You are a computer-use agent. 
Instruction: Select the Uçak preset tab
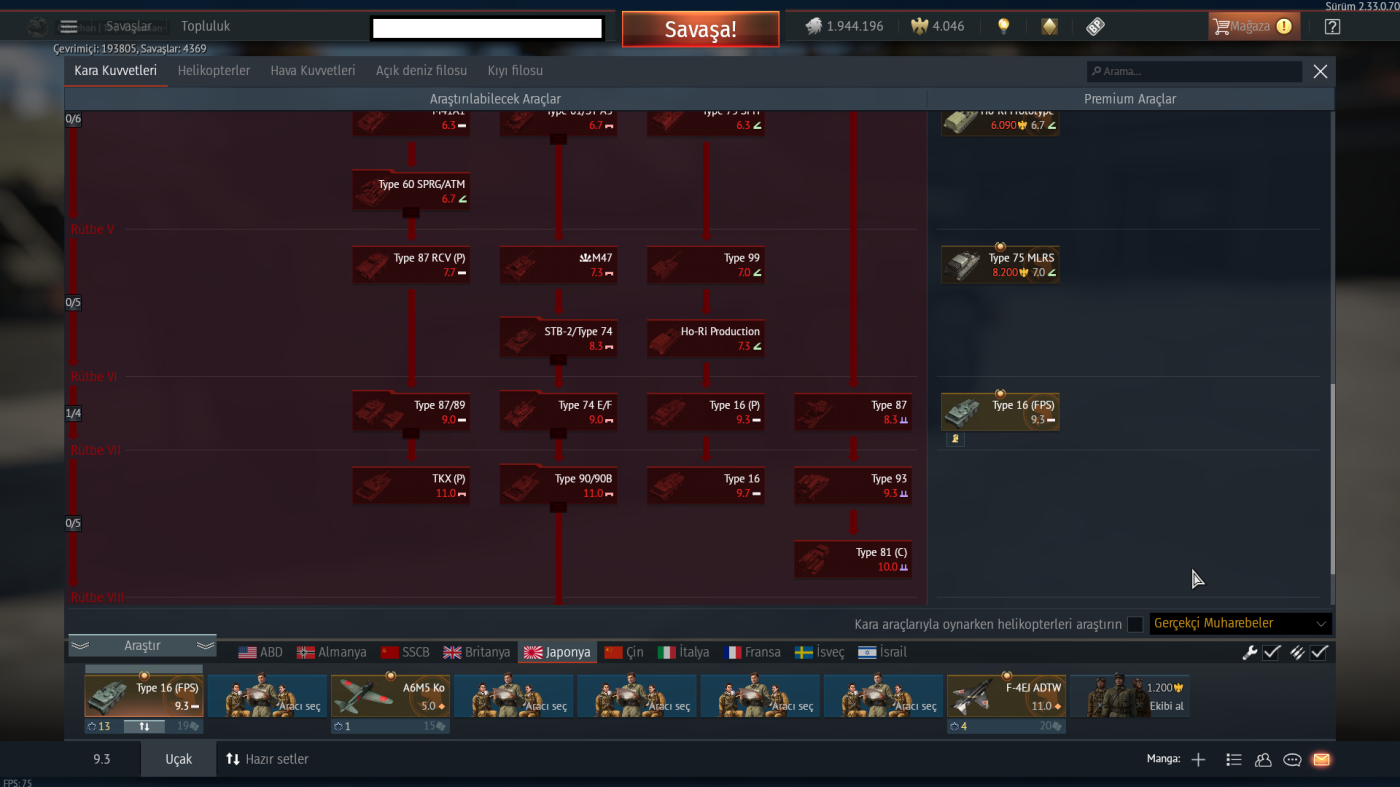[179, 759]
